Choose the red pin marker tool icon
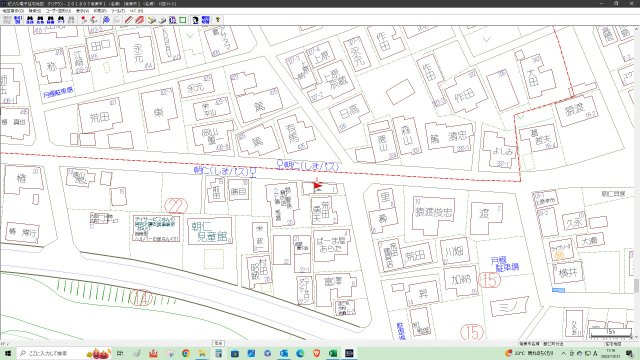Screen dimensions: 640x360 click(x=84, y=20)
